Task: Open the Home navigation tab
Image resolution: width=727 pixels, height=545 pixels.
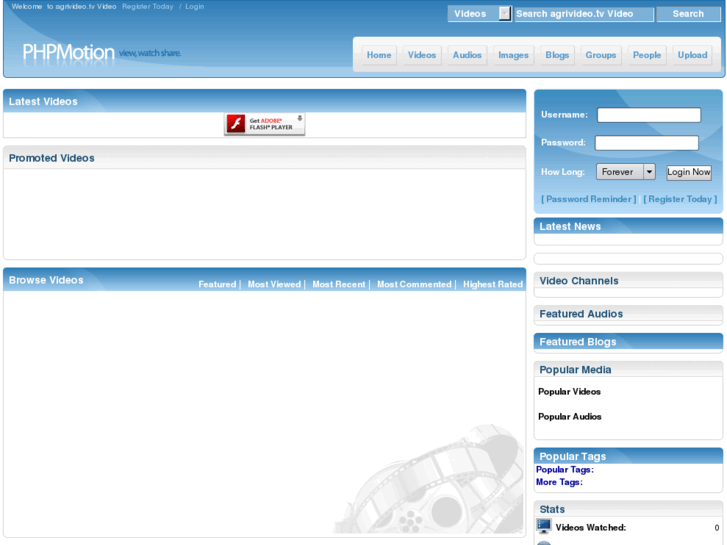Action: tap(379, 55)
